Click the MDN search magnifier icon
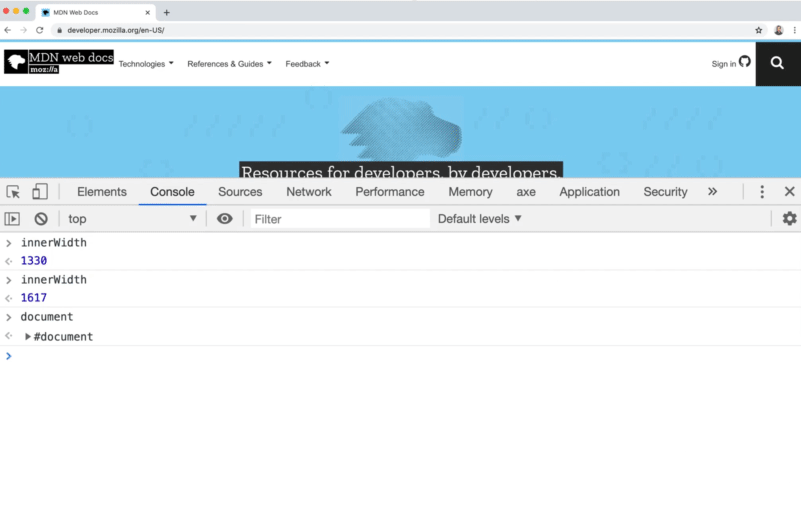 (777, 64)
